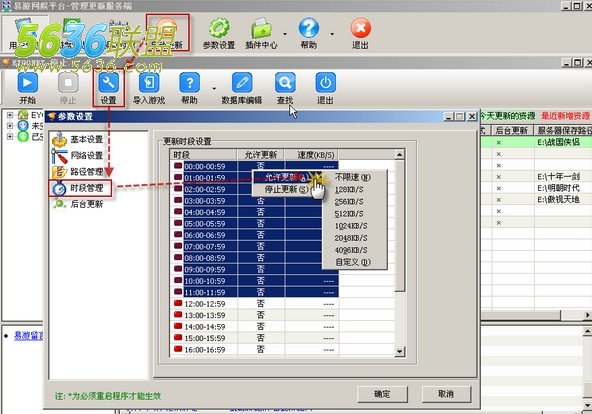This screenshot has width=592, height=414.
Task: Open the 设置 wrench settings icon
Action: coord(108,83)
